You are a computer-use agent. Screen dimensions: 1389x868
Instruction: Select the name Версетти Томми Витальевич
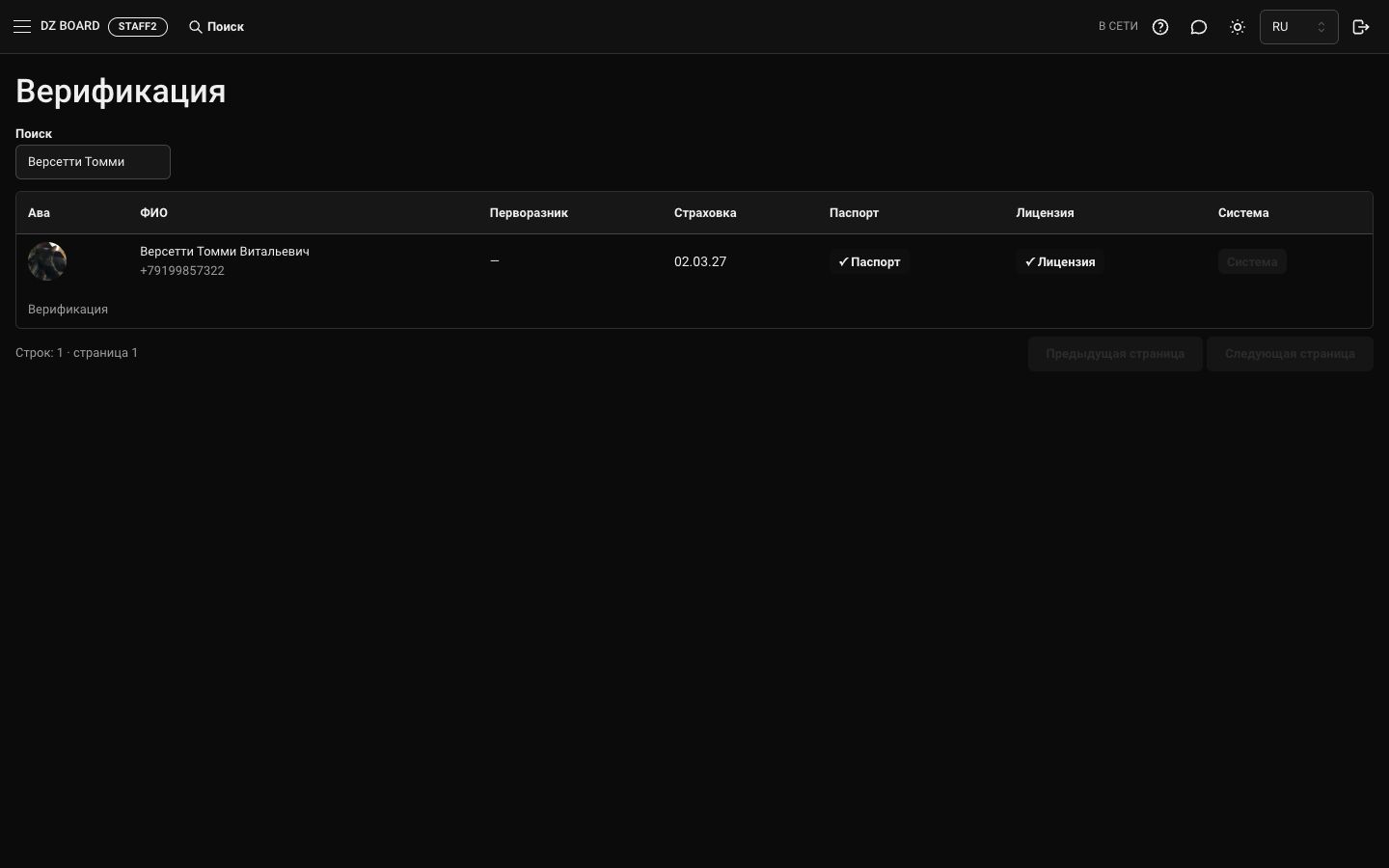tap(225, 252)
